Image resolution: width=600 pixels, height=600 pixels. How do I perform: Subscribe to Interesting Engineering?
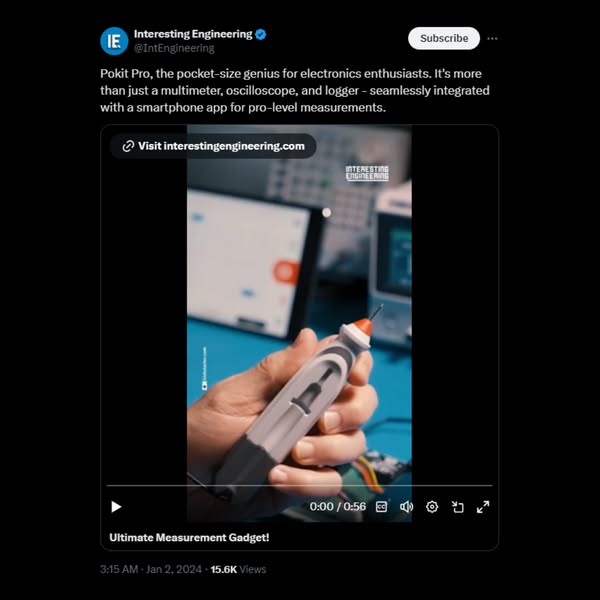[x=444, y=38]
